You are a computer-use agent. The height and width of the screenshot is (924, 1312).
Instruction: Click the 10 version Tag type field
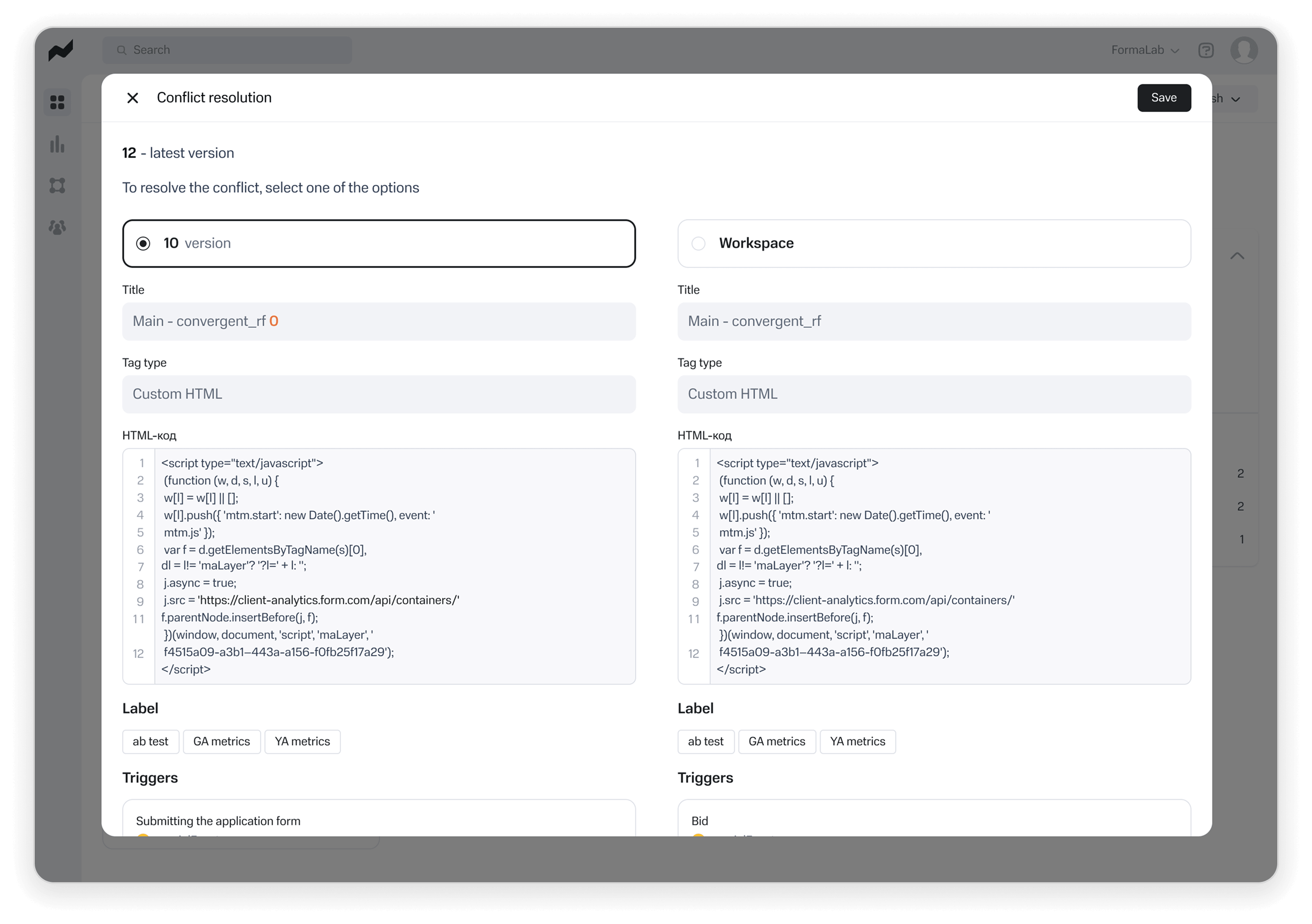(379, 394)
